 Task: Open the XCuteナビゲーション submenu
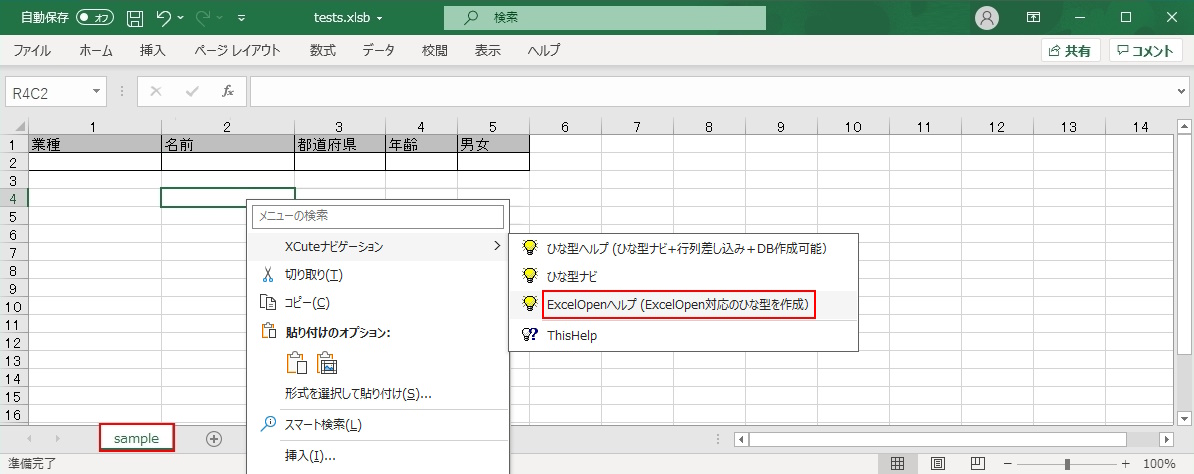click(378, 246)
